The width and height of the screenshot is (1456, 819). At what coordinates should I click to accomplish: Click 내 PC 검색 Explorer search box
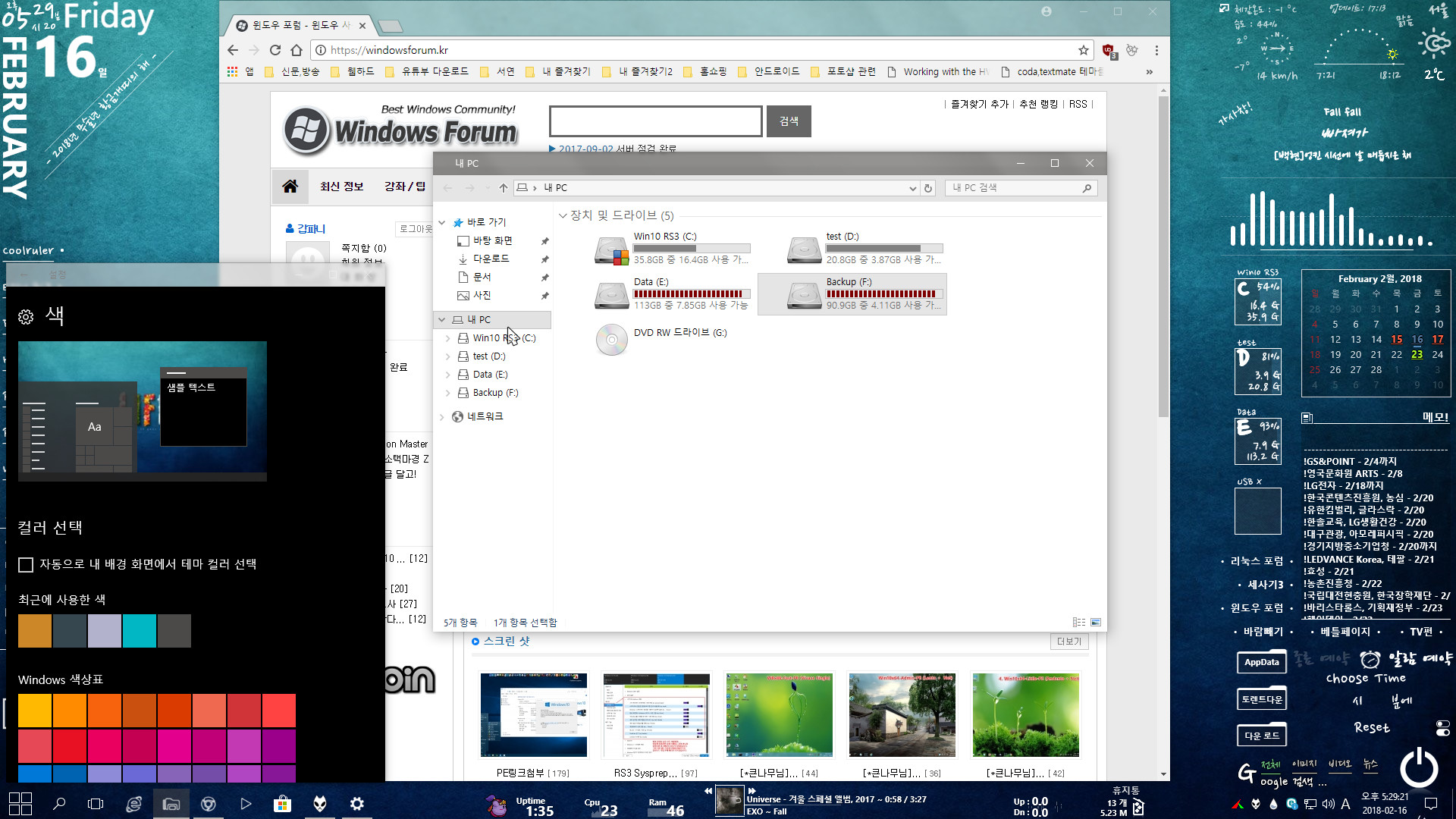[1021, 188]
